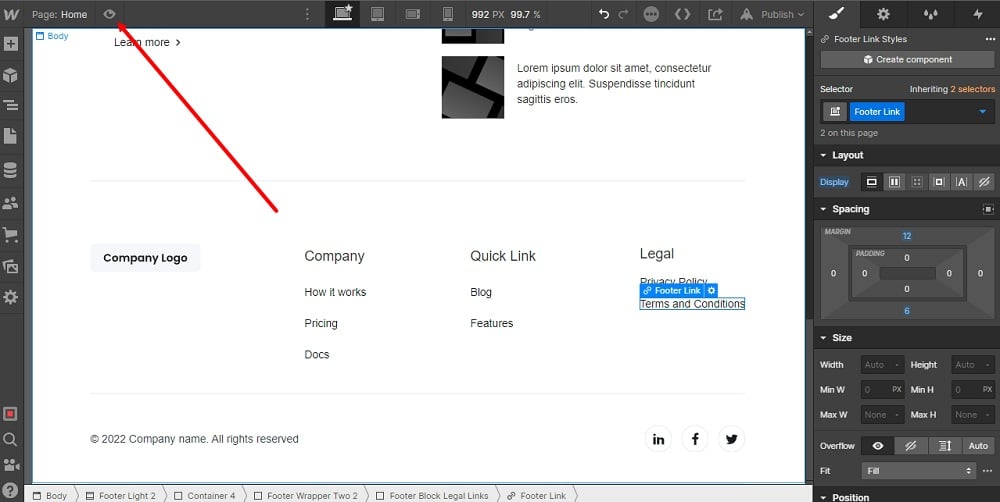Image resolution: width=1000 pixels, height=502 pixels.
Task: Set overflow to scroll
Action: pyautogui.click(x=945, y=446)
